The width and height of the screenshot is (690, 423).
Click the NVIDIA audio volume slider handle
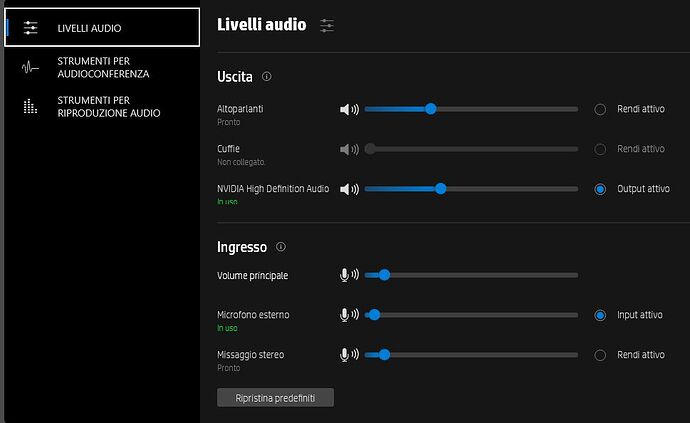[x=440, y=189]
